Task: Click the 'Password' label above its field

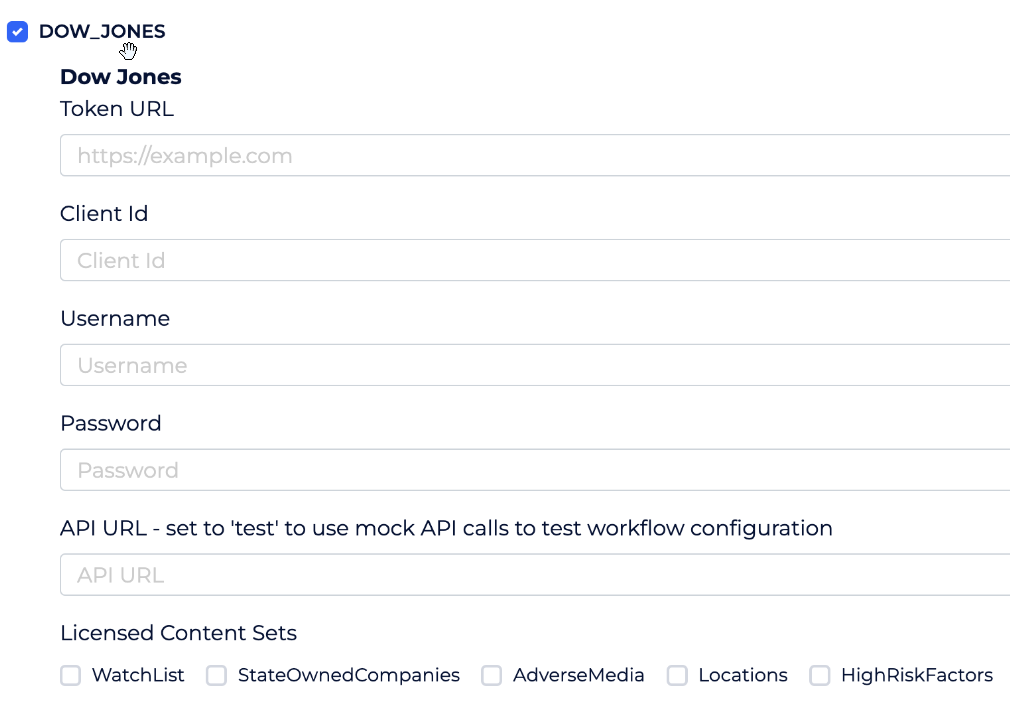Action: [x=111, y=424]
